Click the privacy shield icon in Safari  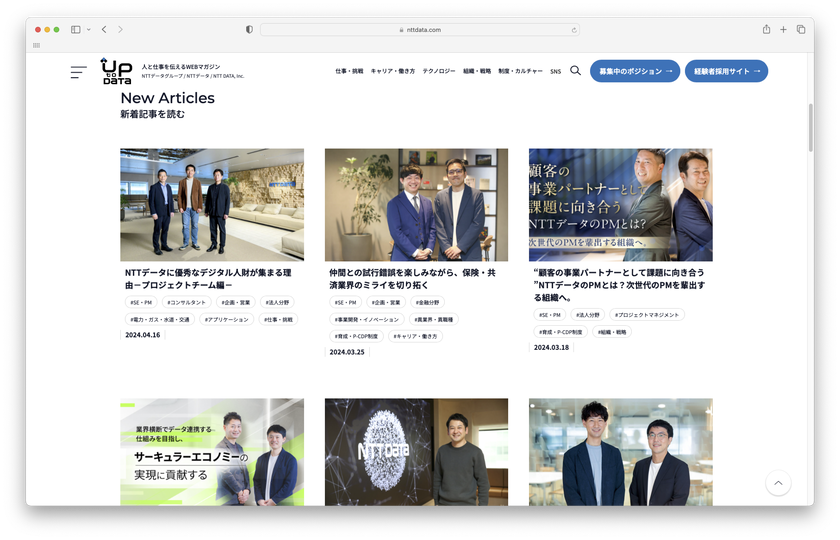(249, 29)
